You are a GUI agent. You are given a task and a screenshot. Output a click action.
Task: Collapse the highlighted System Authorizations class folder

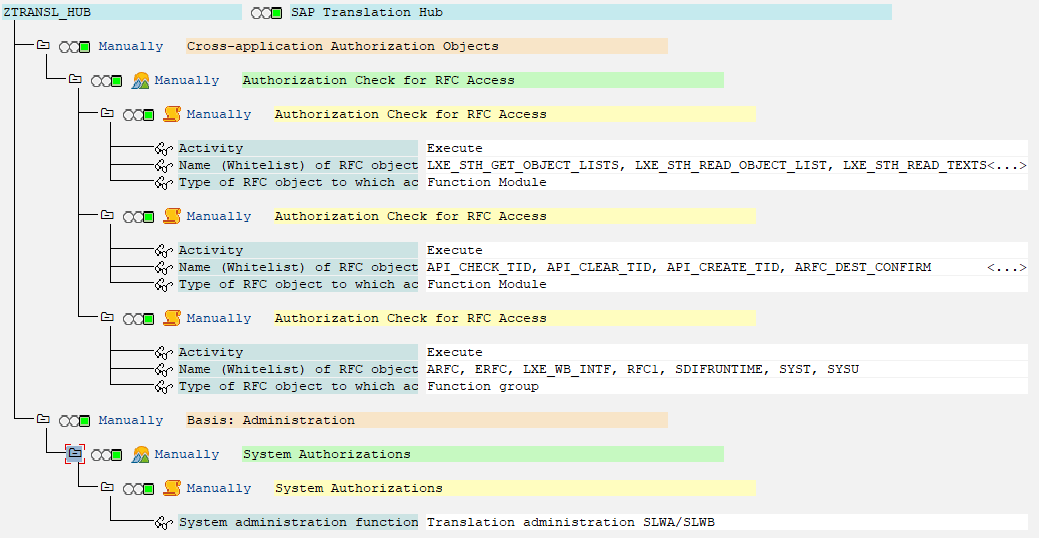75,454
